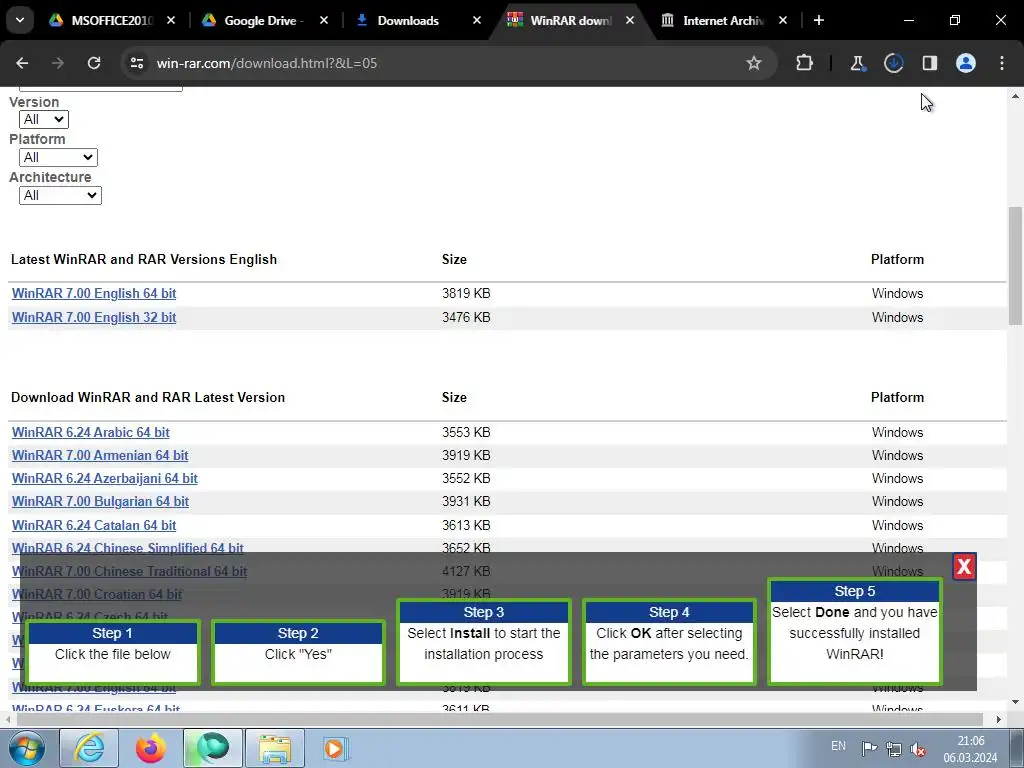Close the installation steps overlay with red X
Image resolution: width=1024 pixels, height=768 pixels.
coord(964,567)
